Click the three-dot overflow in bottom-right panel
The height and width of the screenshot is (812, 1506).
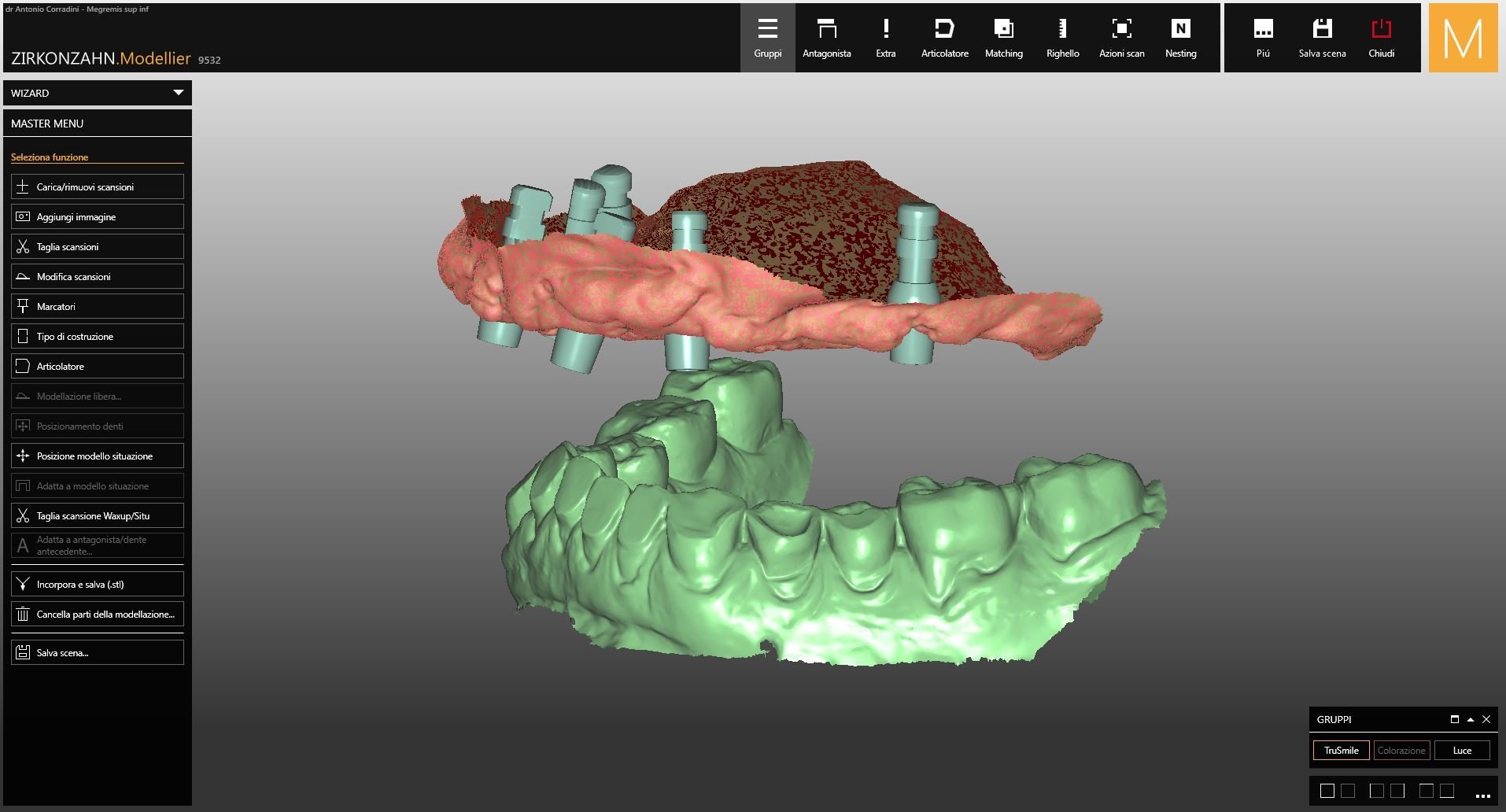click(x=1483, y=795)
